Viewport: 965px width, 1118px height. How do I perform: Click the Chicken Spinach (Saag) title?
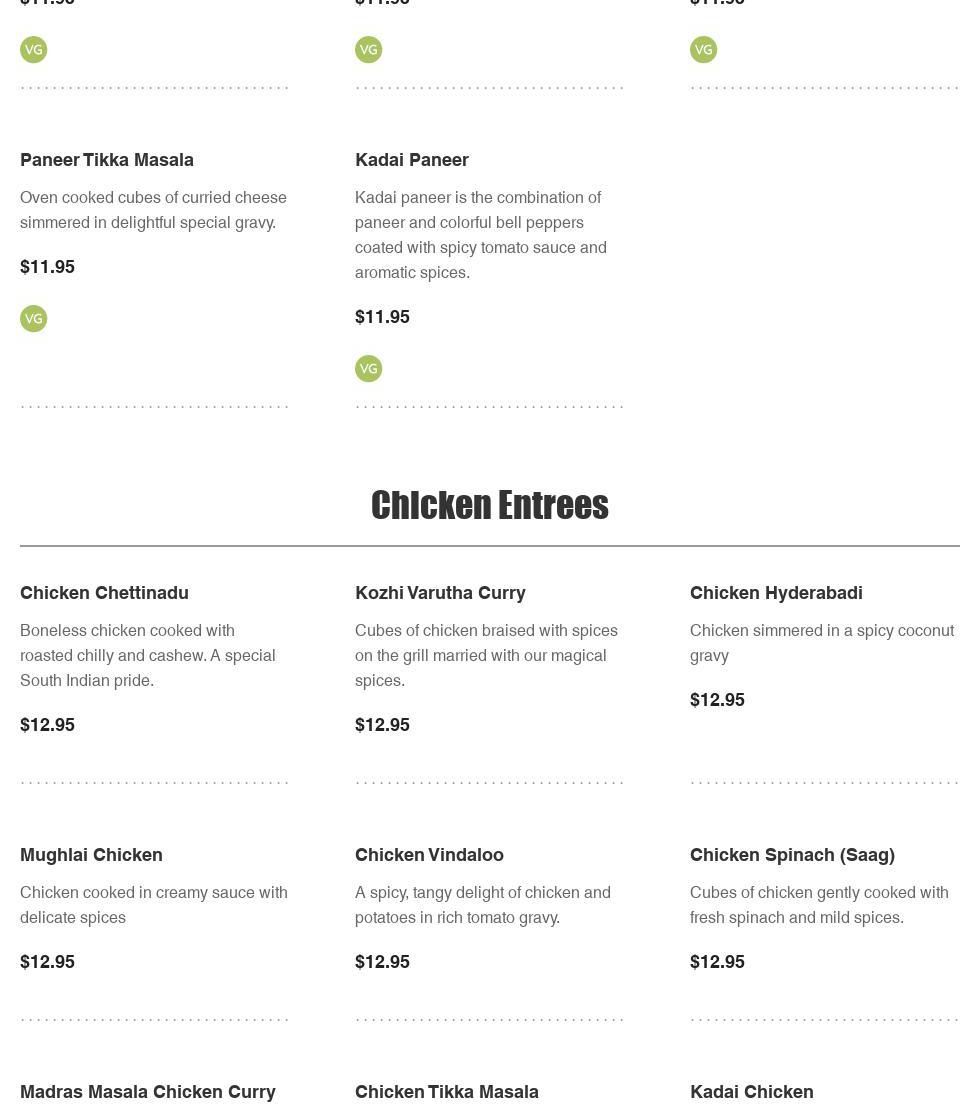click(x=792, y=855)
